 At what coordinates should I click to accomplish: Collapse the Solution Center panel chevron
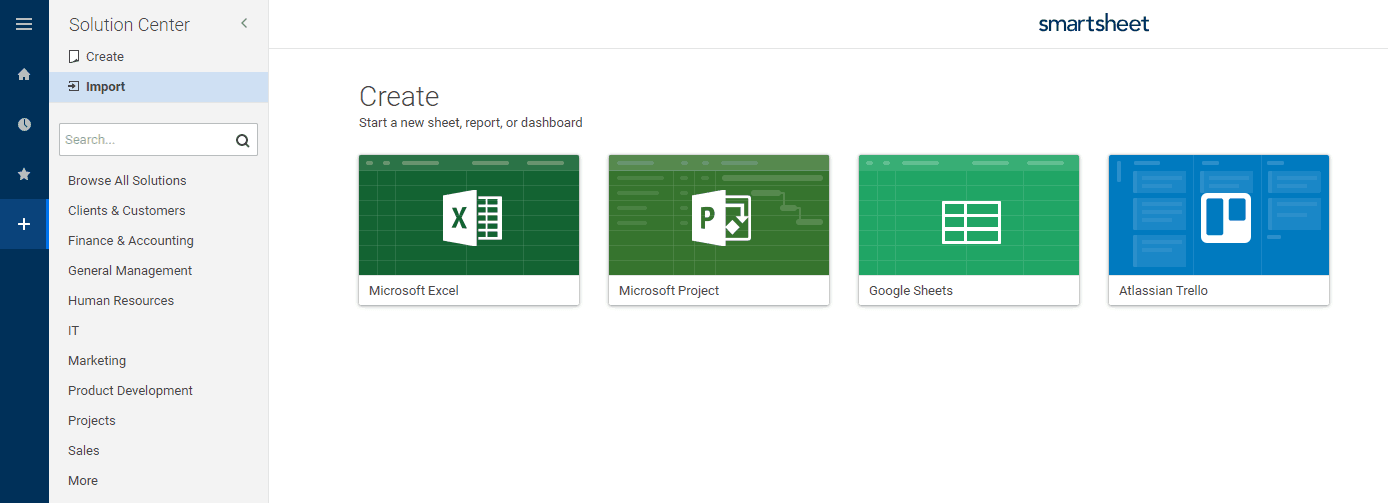(x=244, y=23)
